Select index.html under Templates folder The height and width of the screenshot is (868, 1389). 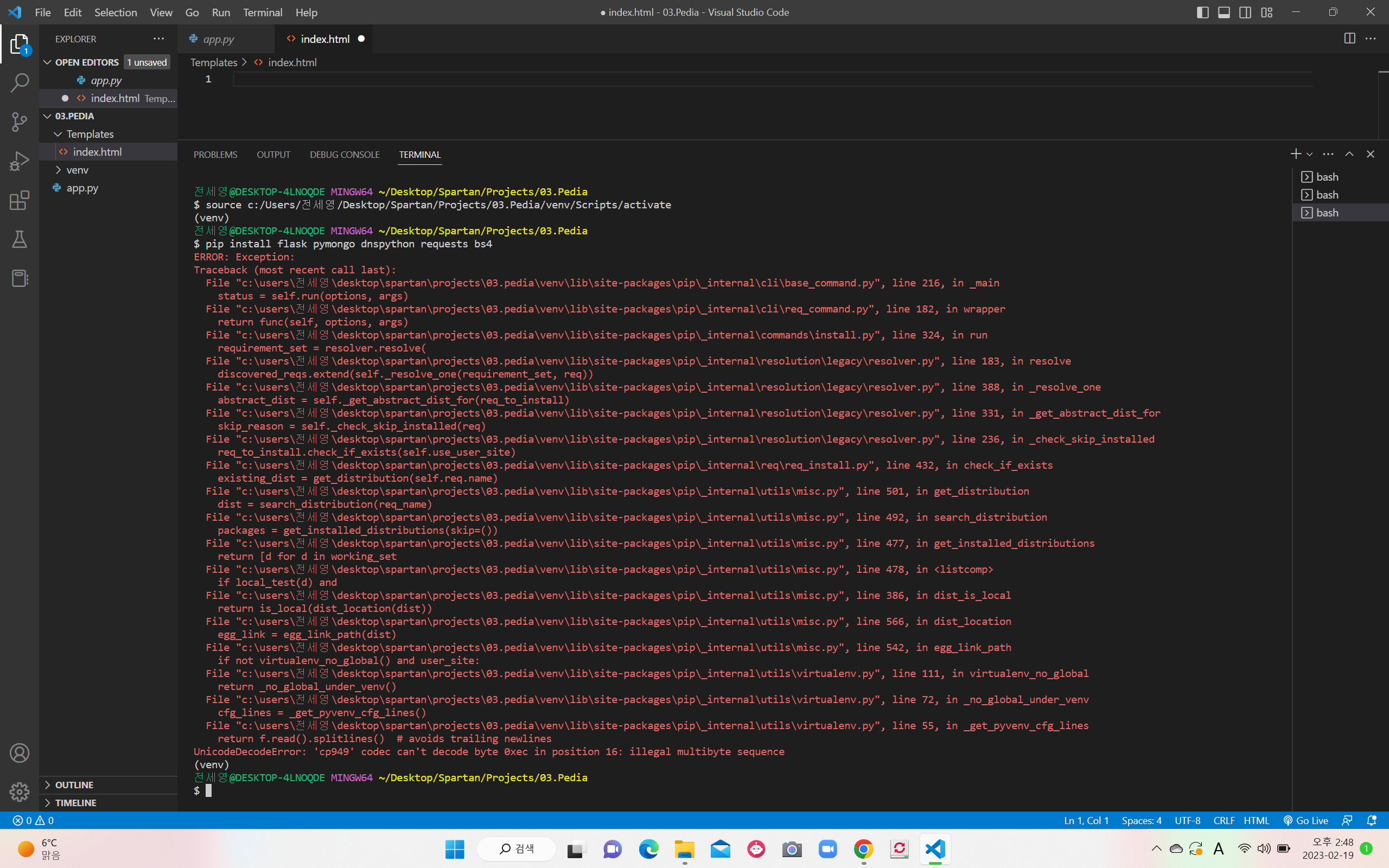pyautogui.click(x=97, y=152)
